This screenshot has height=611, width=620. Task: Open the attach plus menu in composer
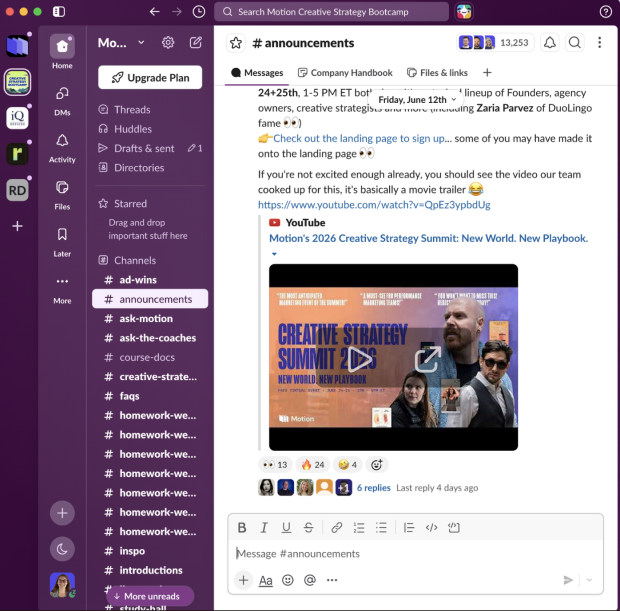243,580
